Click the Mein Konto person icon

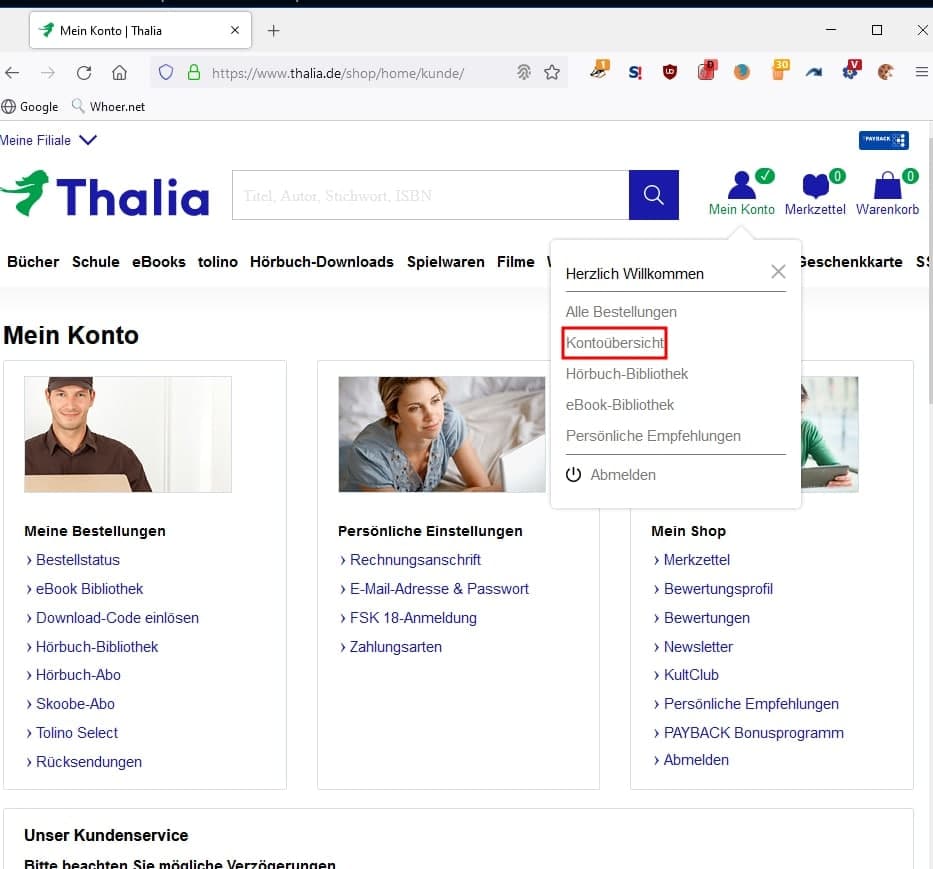click(741, 187)
